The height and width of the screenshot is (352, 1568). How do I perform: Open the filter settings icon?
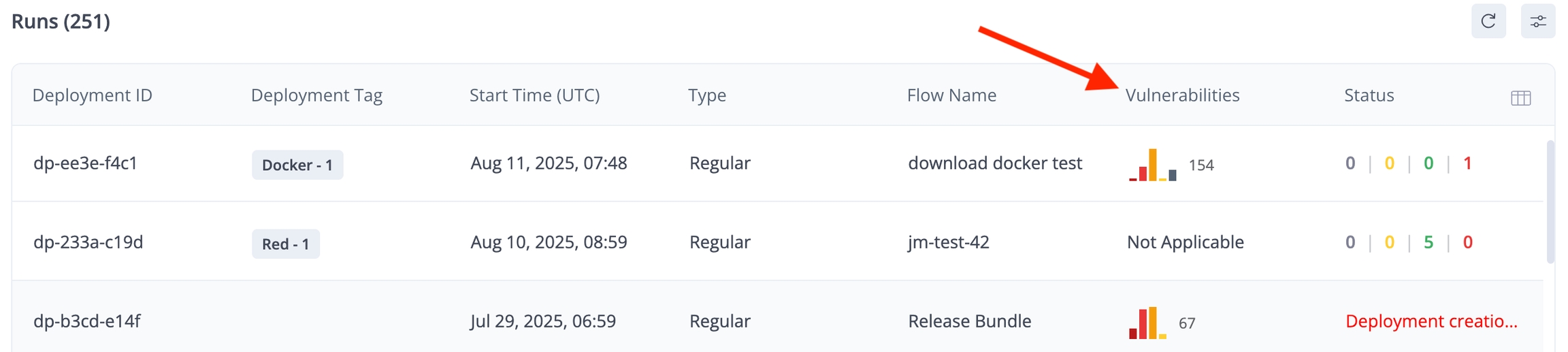(1538, 21)
